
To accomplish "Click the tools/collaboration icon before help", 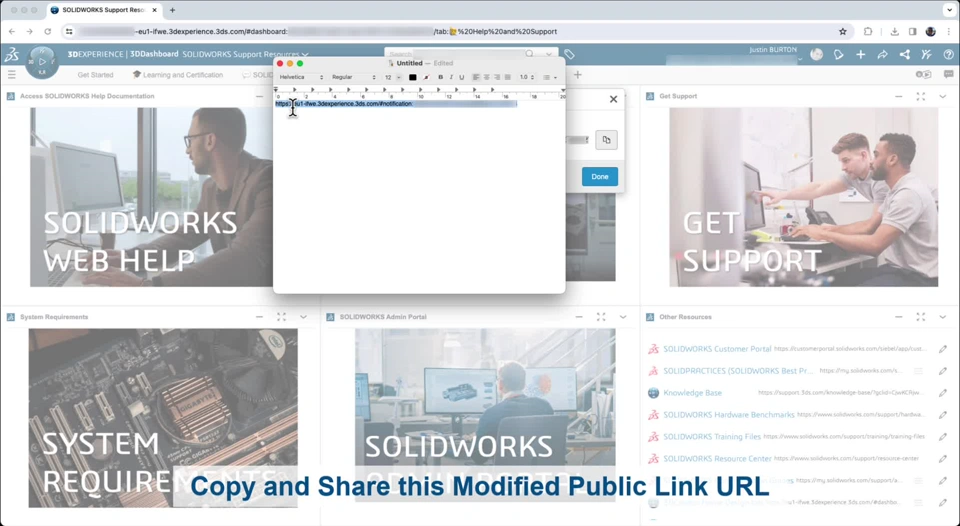I will pos(926,54).
